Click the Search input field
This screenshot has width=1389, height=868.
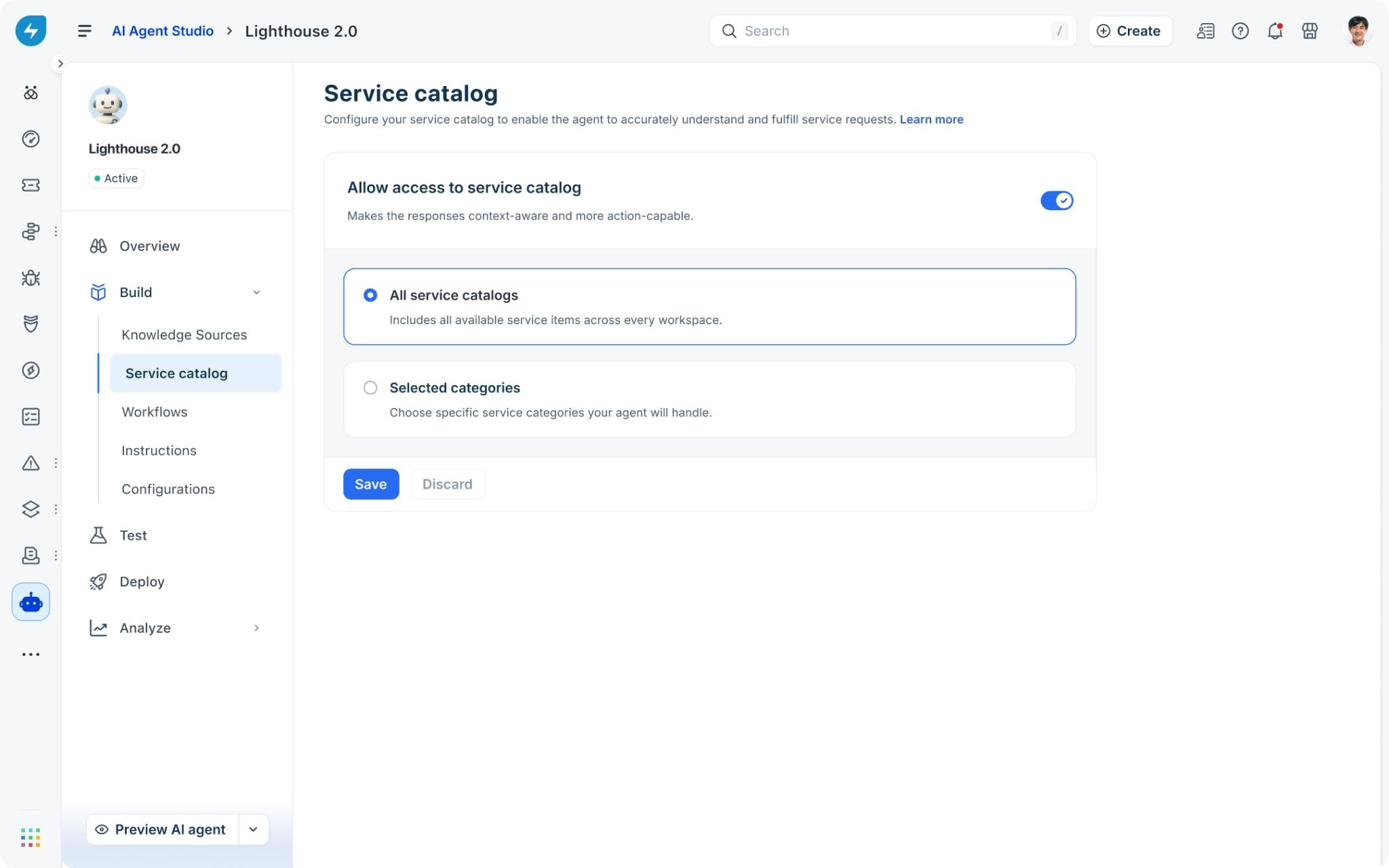[893, 31]
